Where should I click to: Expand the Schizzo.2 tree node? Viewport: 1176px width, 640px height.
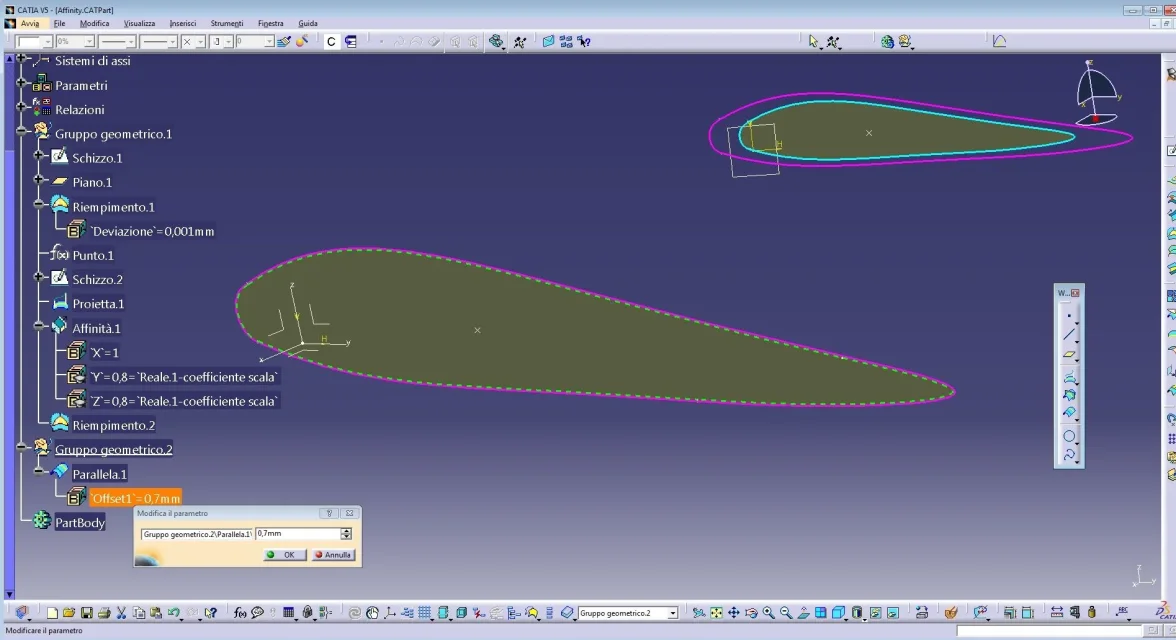click(39, 276)
